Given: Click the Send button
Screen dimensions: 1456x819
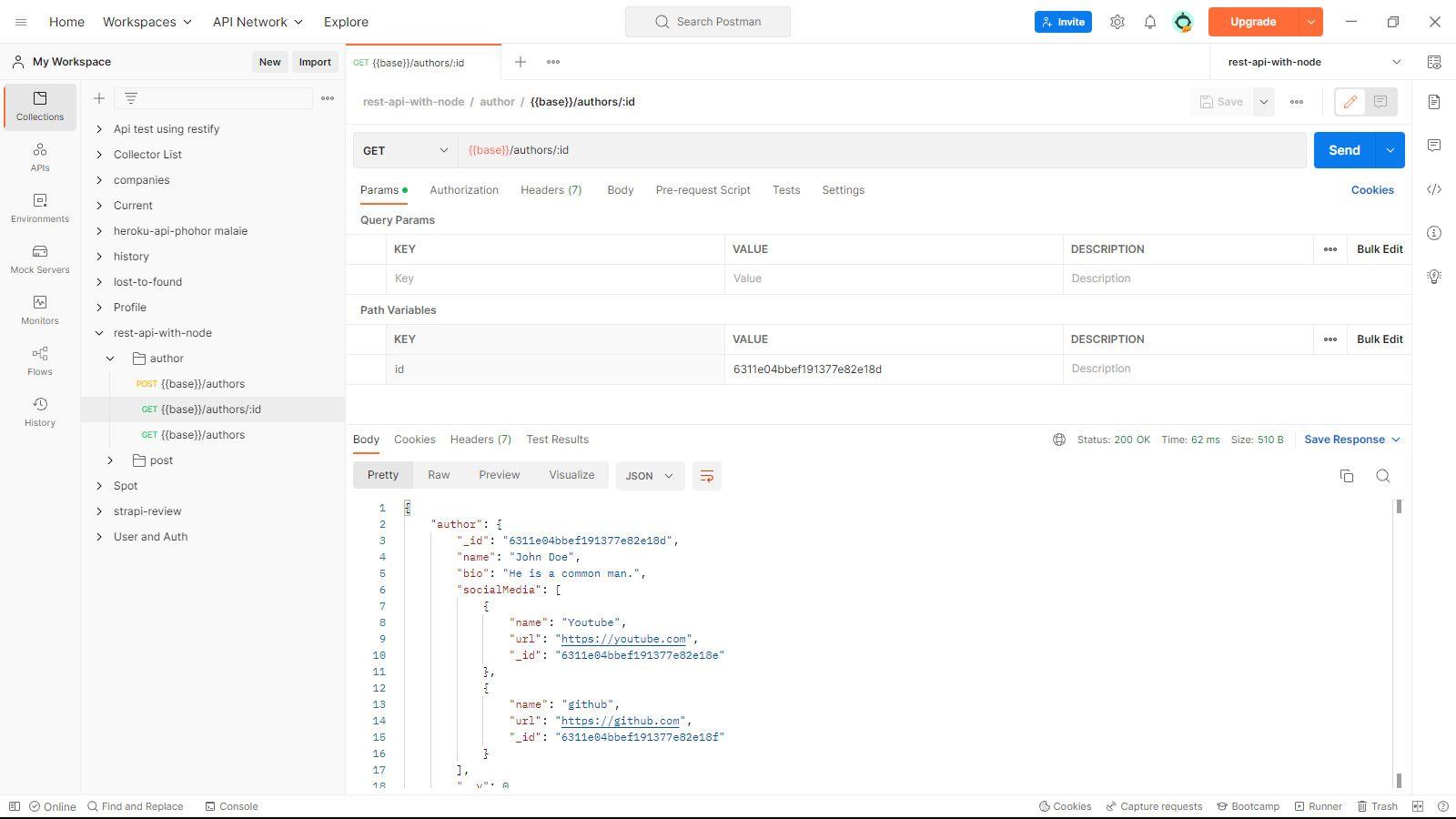Looking at the screenshot, I should (1344, 150).
